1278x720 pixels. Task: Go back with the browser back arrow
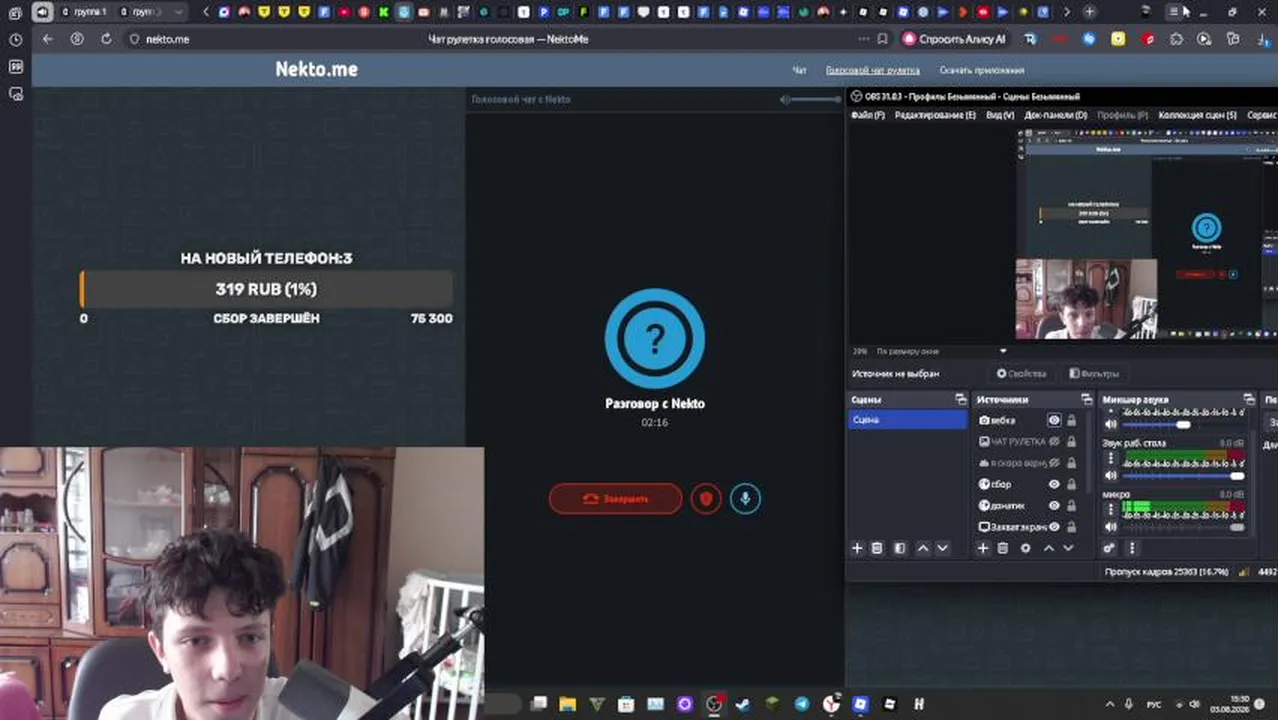[x=47, y=39]
